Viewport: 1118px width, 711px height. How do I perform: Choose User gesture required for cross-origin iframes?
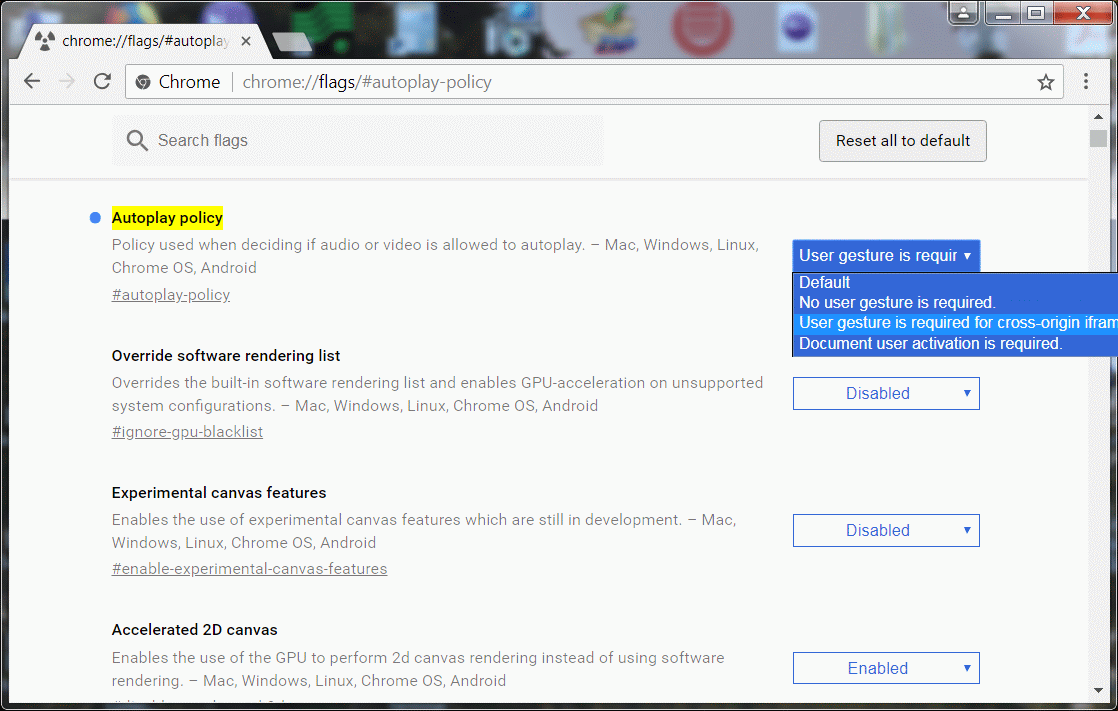pos(955,322)
